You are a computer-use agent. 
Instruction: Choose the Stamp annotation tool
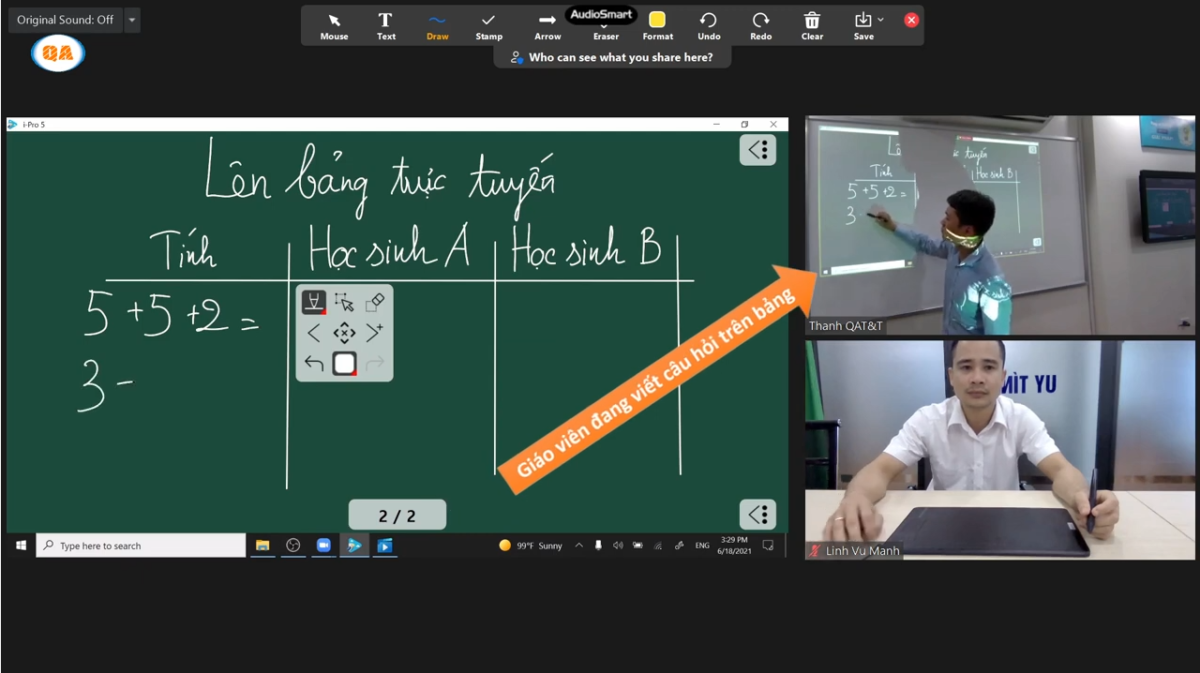pyautogui.click(x=489, y=26)
